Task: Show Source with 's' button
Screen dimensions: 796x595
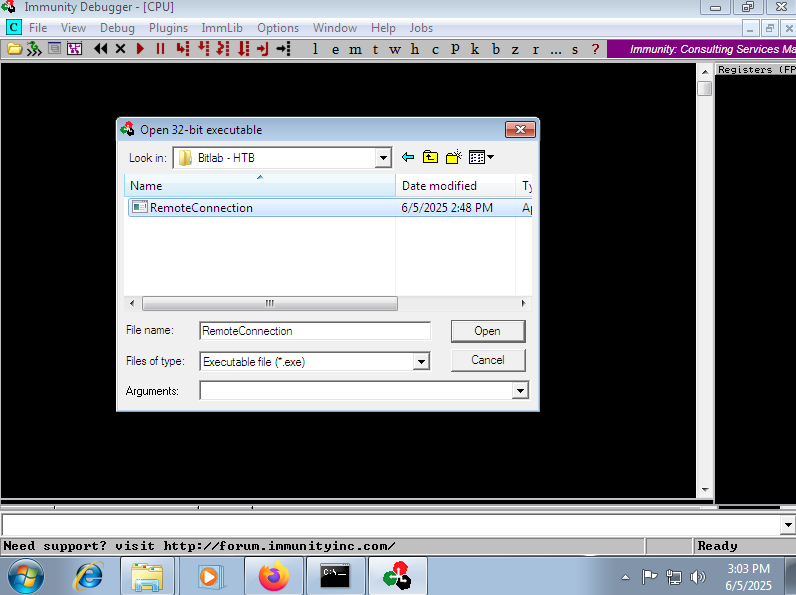Action: tap(575, 49)
